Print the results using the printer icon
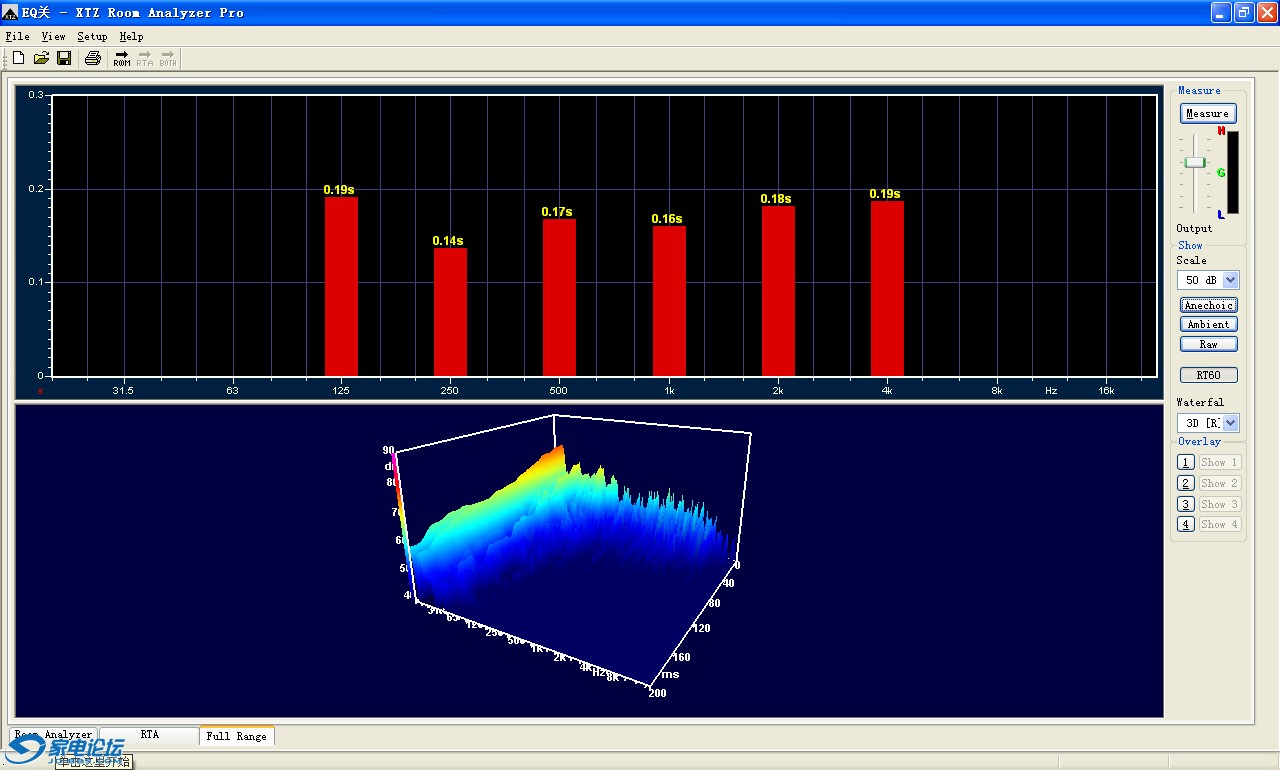 pos(93,58)
